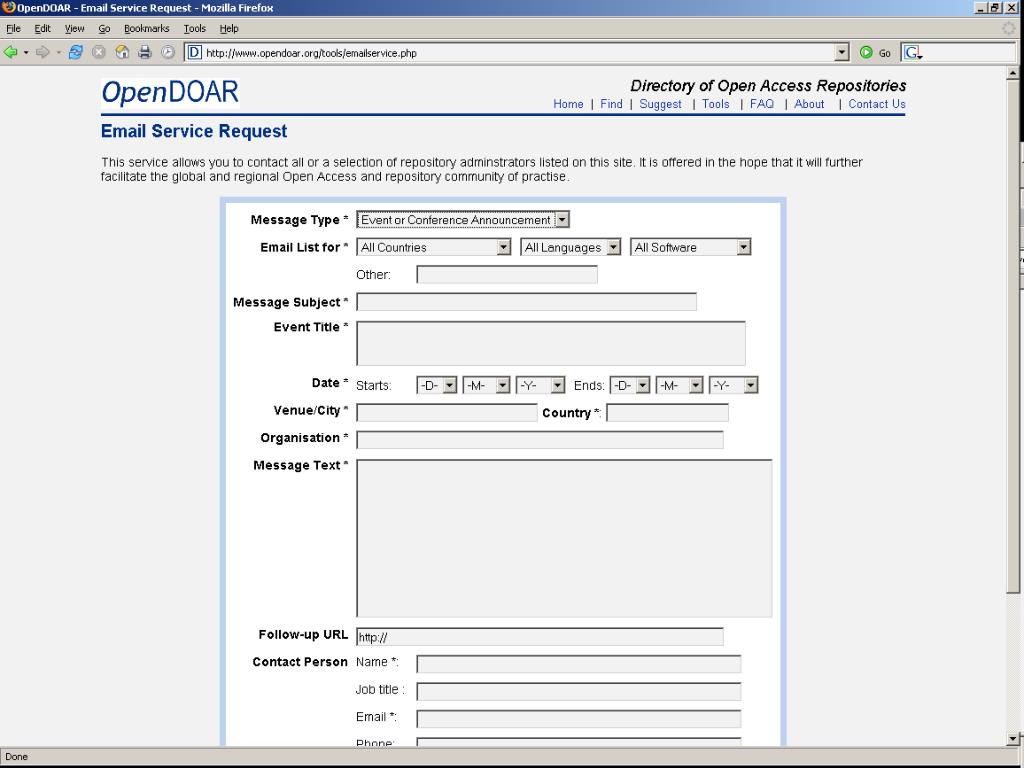Screen dimensions: 1024x768
Task: Click the Reload page icon
Action: [x=76, y=52]
